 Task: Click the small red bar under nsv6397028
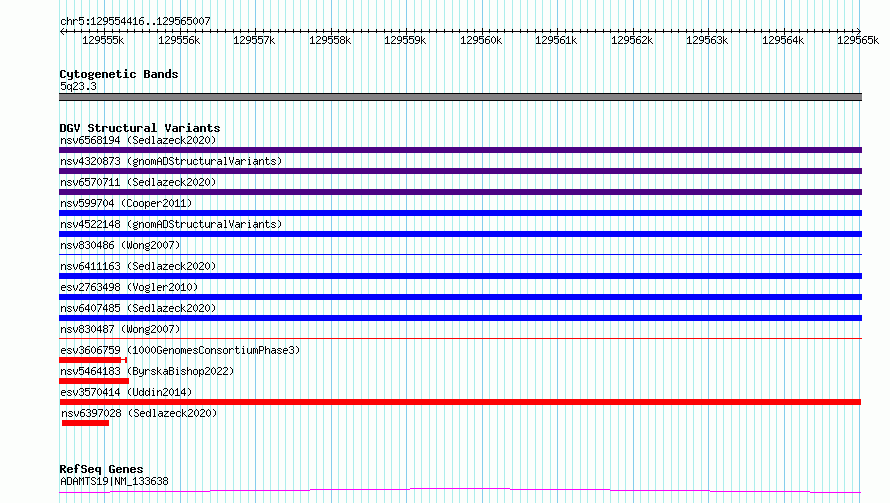(85, 423)
